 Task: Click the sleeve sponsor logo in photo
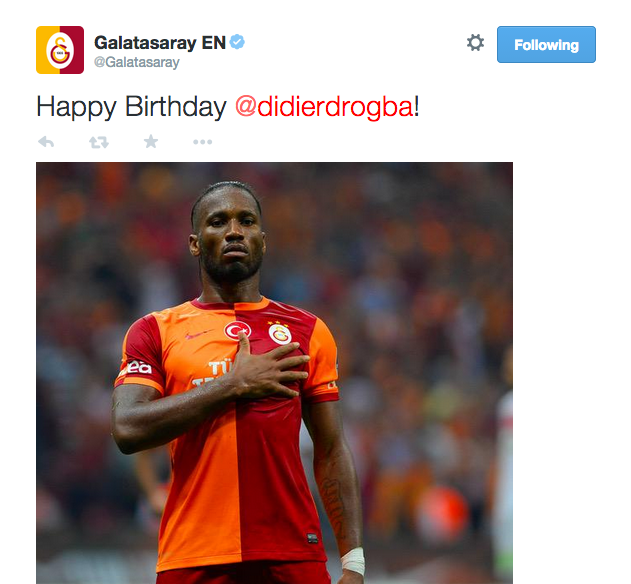136,368
